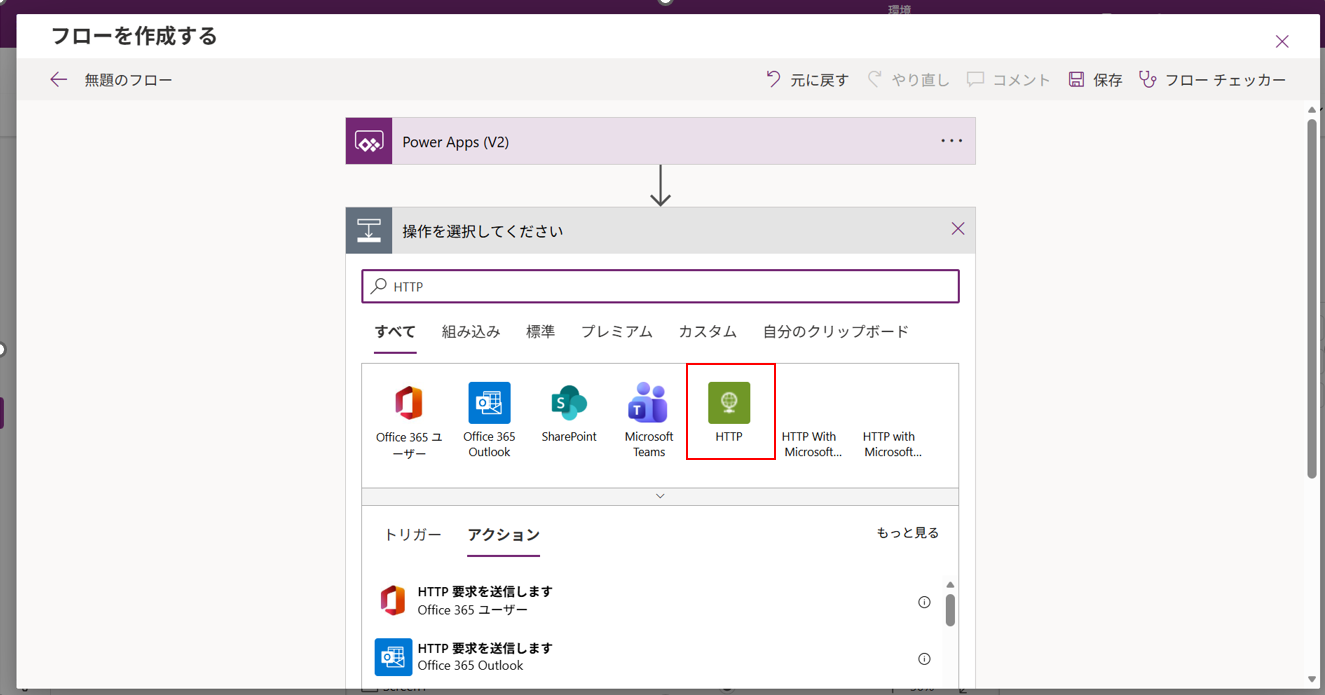Click the search magnifier icon
The width and height of the screenshot is (1325, 695).
click(x=379, y=286)
